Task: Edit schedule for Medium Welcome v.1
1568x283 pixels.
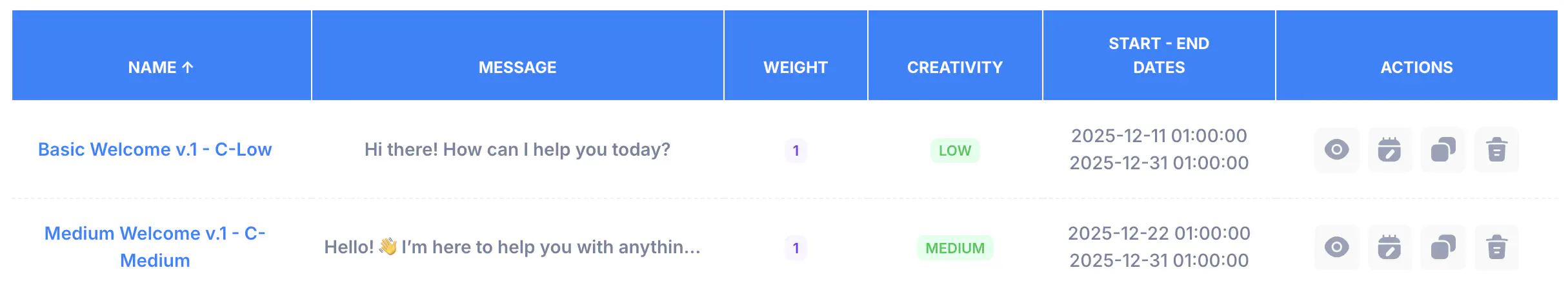Action: coord(1389,247)
